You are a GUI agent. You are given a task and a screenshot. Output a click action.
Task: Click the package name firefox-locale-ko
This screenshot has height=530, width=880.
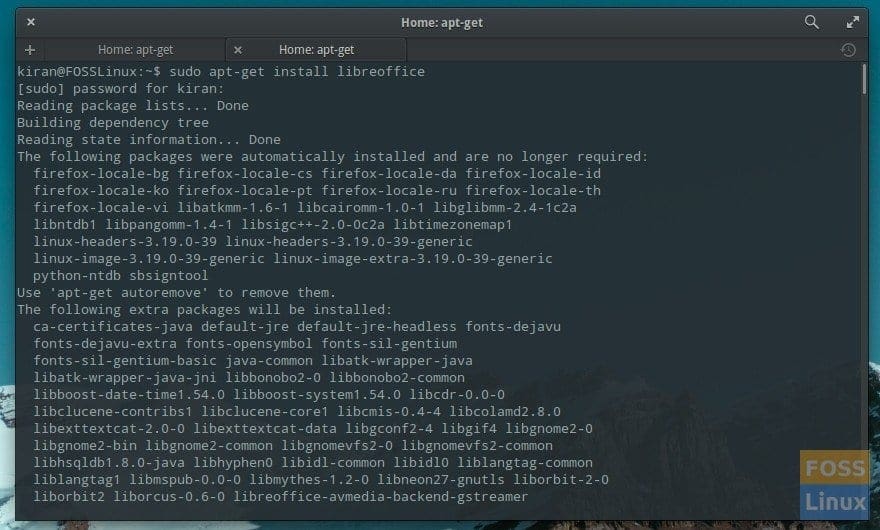point(101,190)
